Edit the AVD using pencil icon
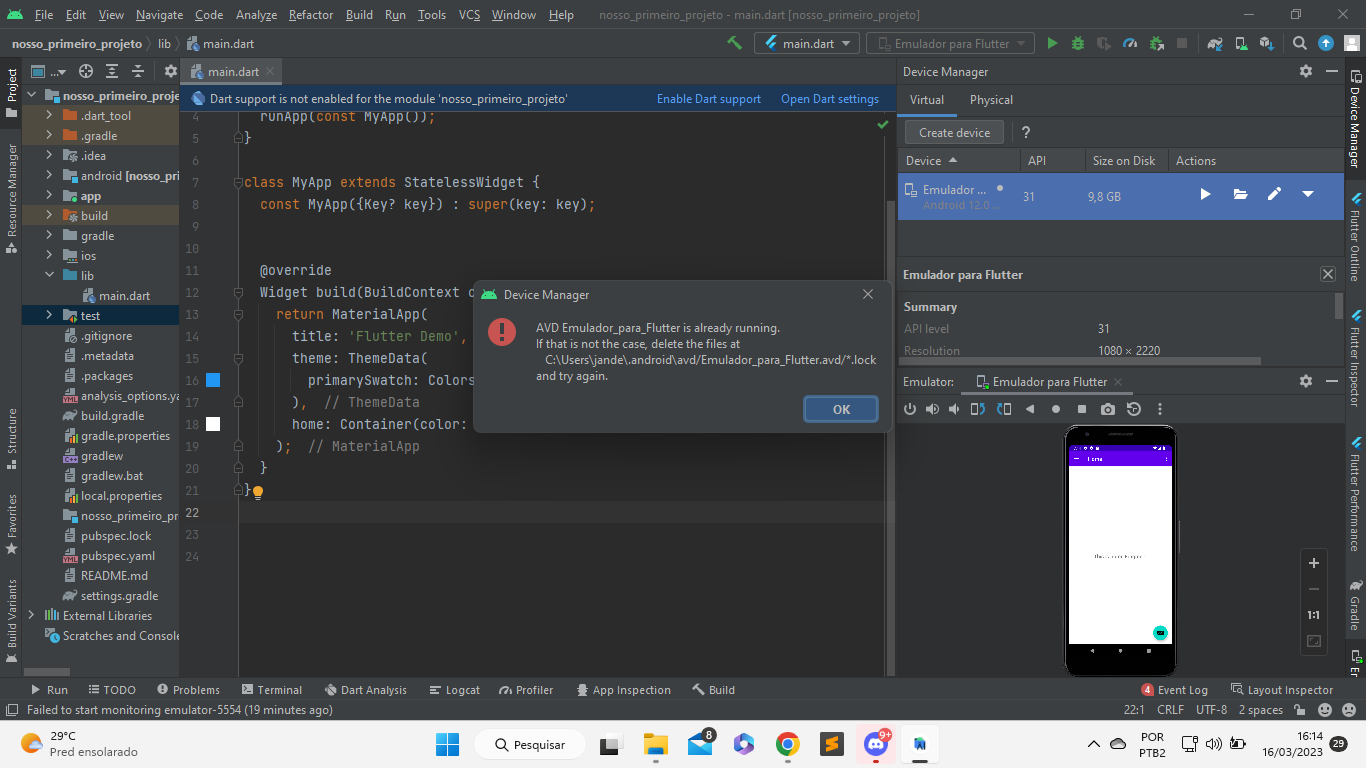 coord(1274,194)
